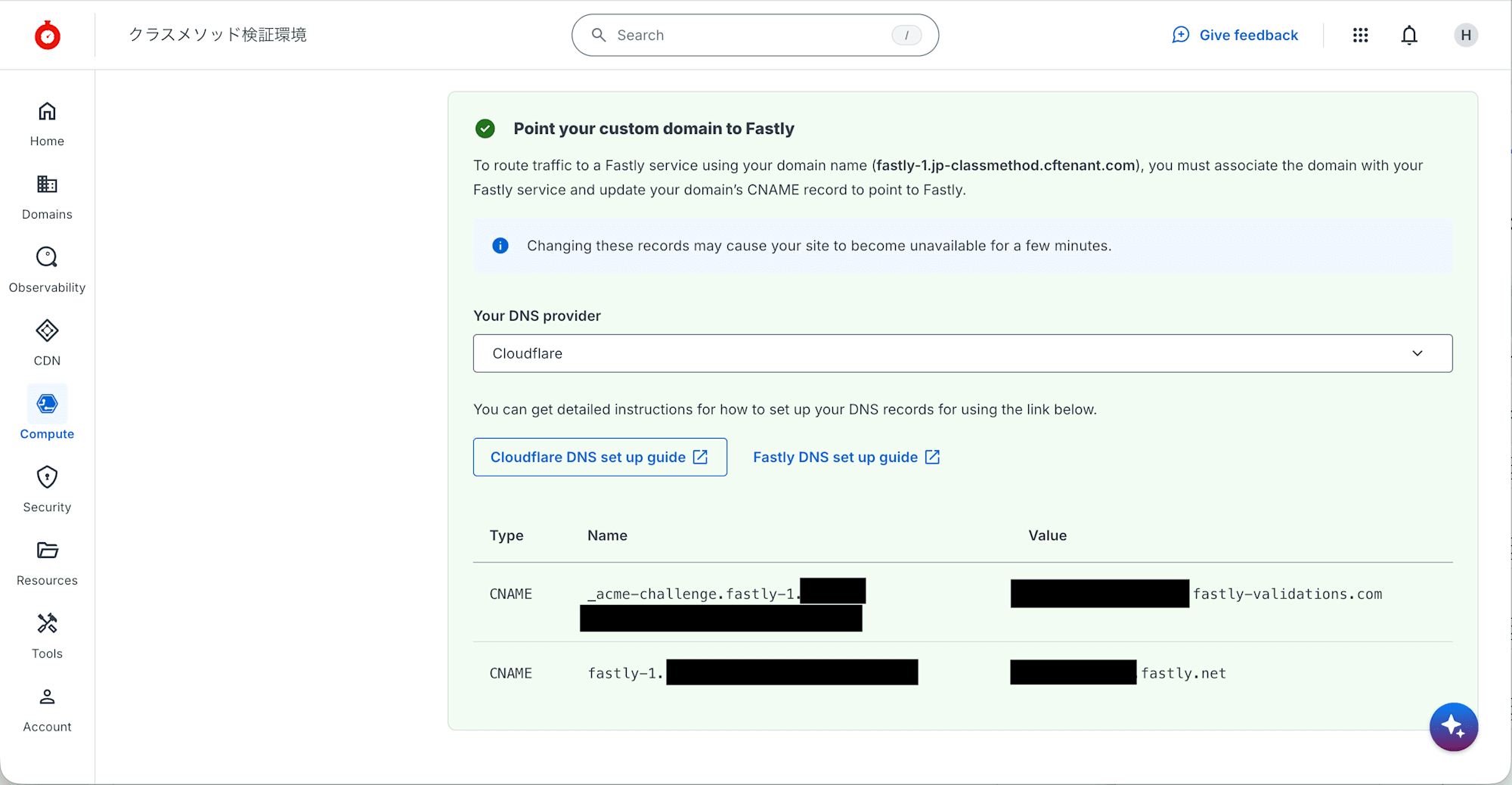Open the Resources section
Image resolution: width=1512 pixels, height=785 pixels.
point(47,563)
